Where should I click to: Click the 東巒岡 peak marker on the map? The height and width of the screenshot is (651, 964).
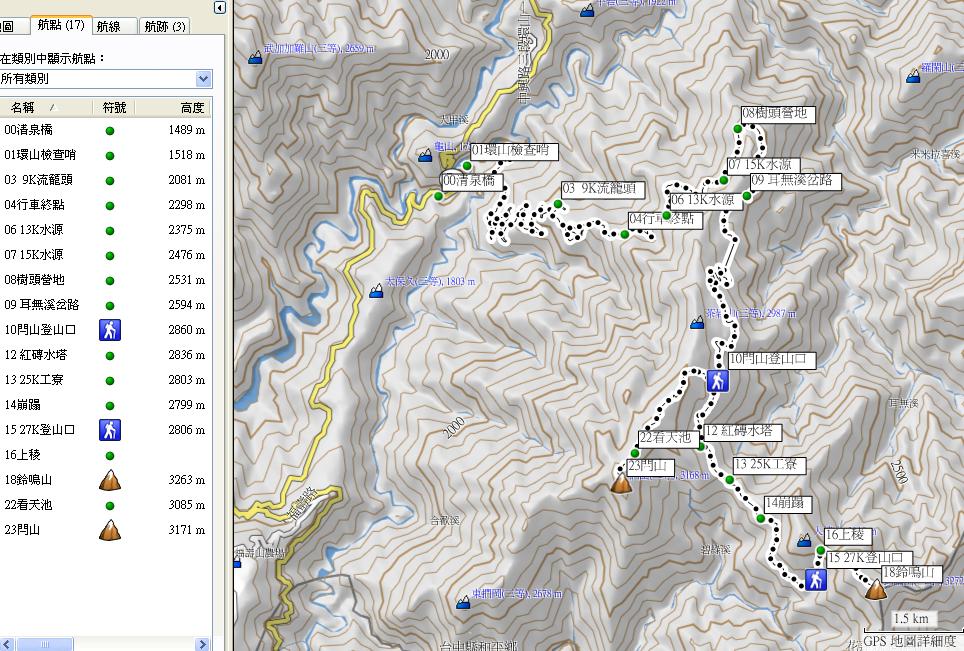(464, 602)
